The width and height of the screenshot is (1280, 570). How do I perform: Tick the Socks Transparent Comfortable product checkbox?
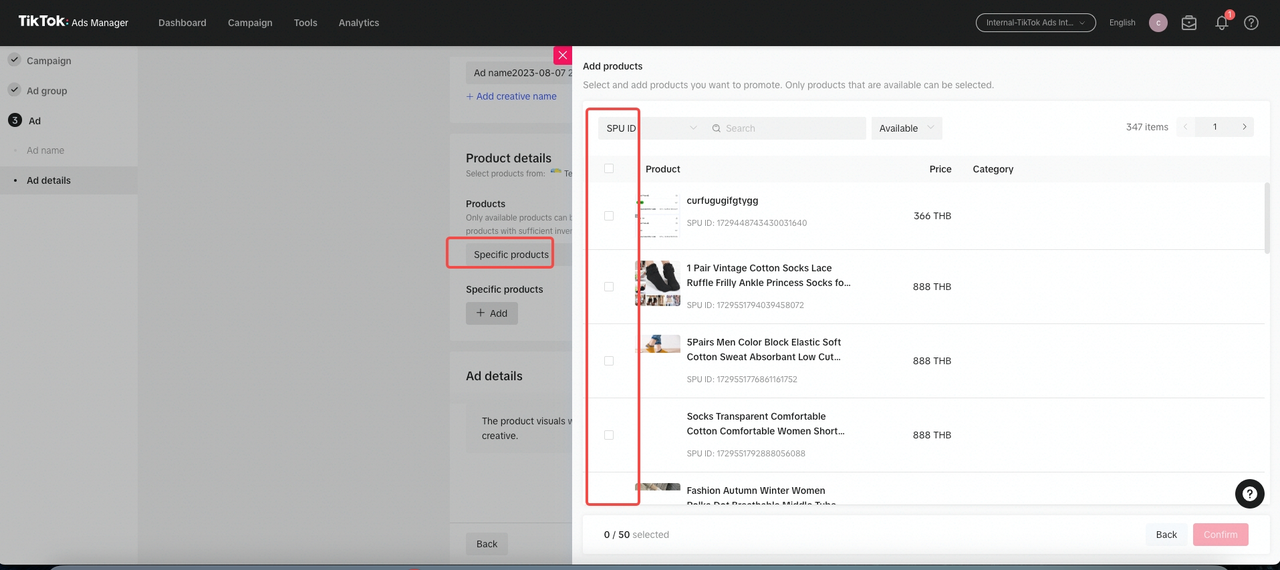(609, 435)
